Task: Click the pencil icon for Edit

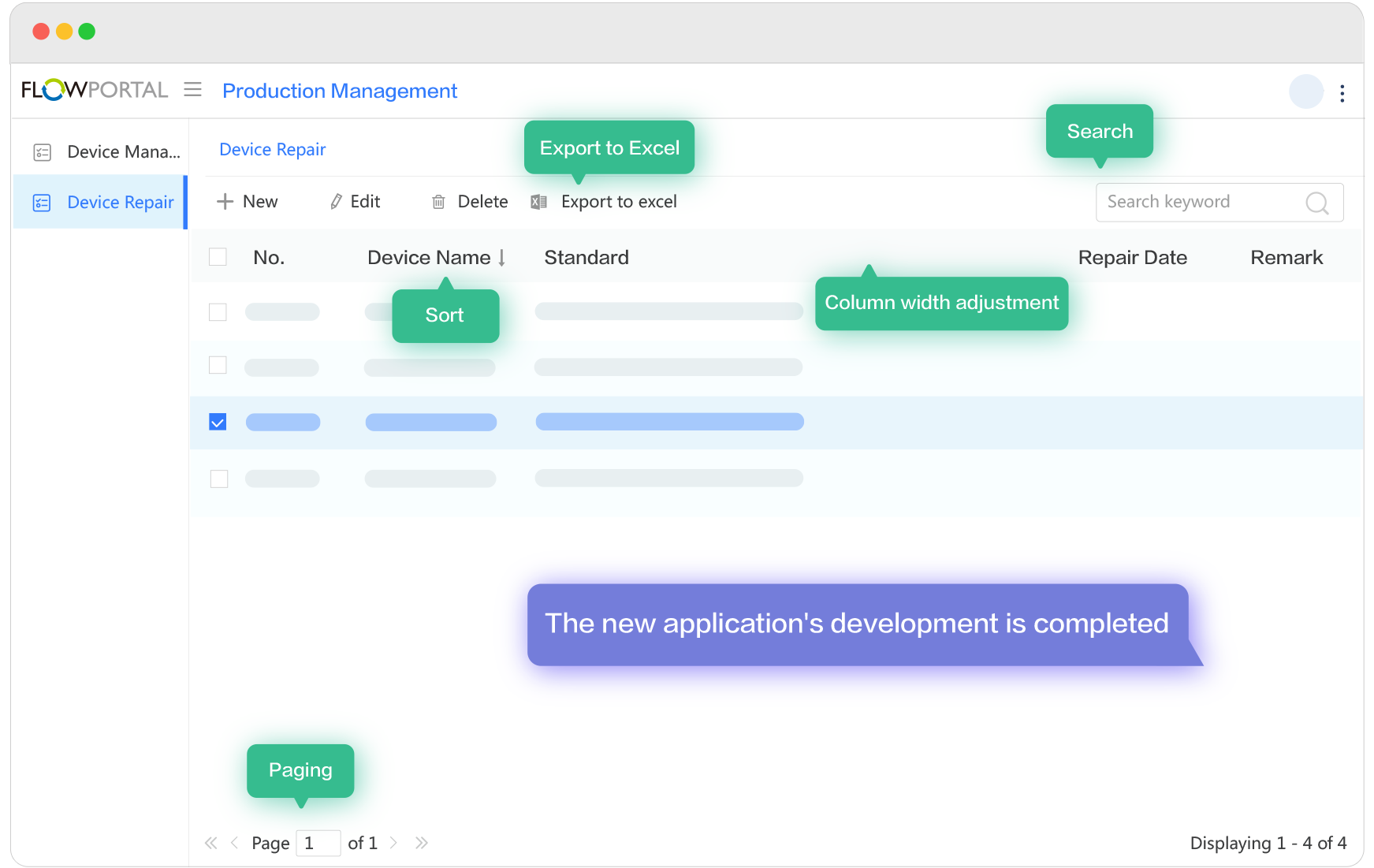Action: (x=336, y=202)
